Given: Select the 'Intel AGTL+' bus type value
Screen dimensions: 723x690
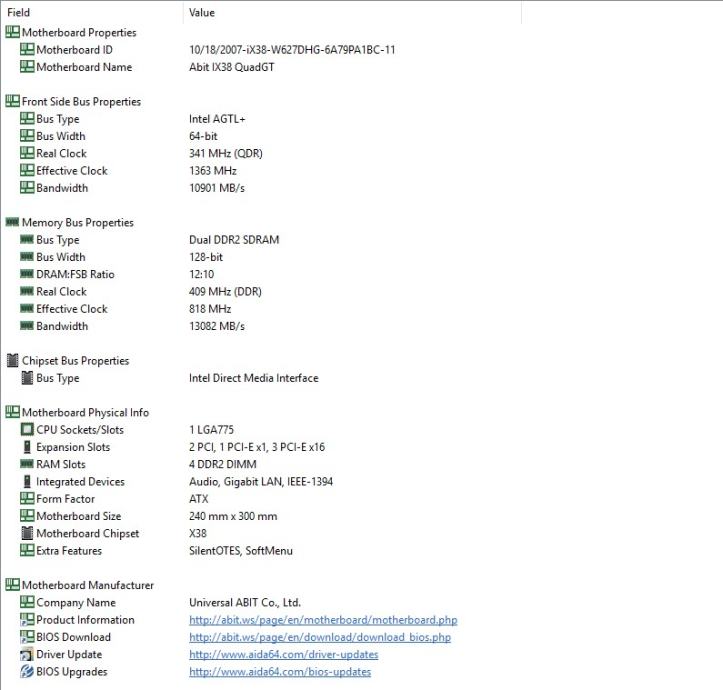Looking at the screenshot, I should [217, 119].
